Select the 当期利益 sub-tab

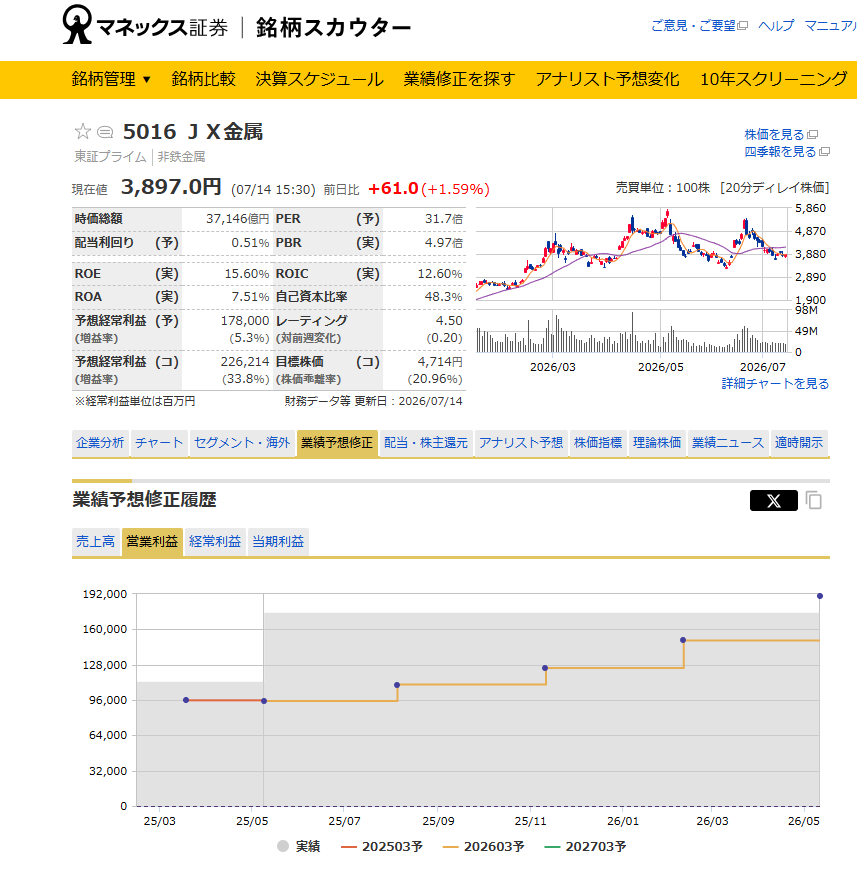278,541
